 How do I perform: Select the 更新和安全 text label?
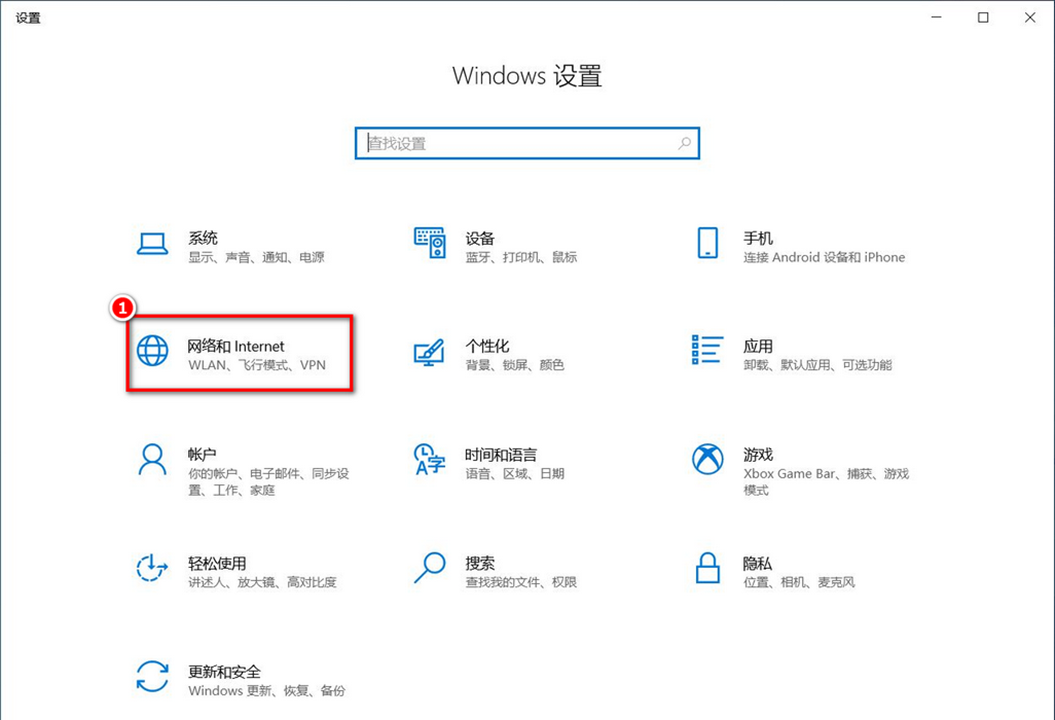click(x=224, y=671)
